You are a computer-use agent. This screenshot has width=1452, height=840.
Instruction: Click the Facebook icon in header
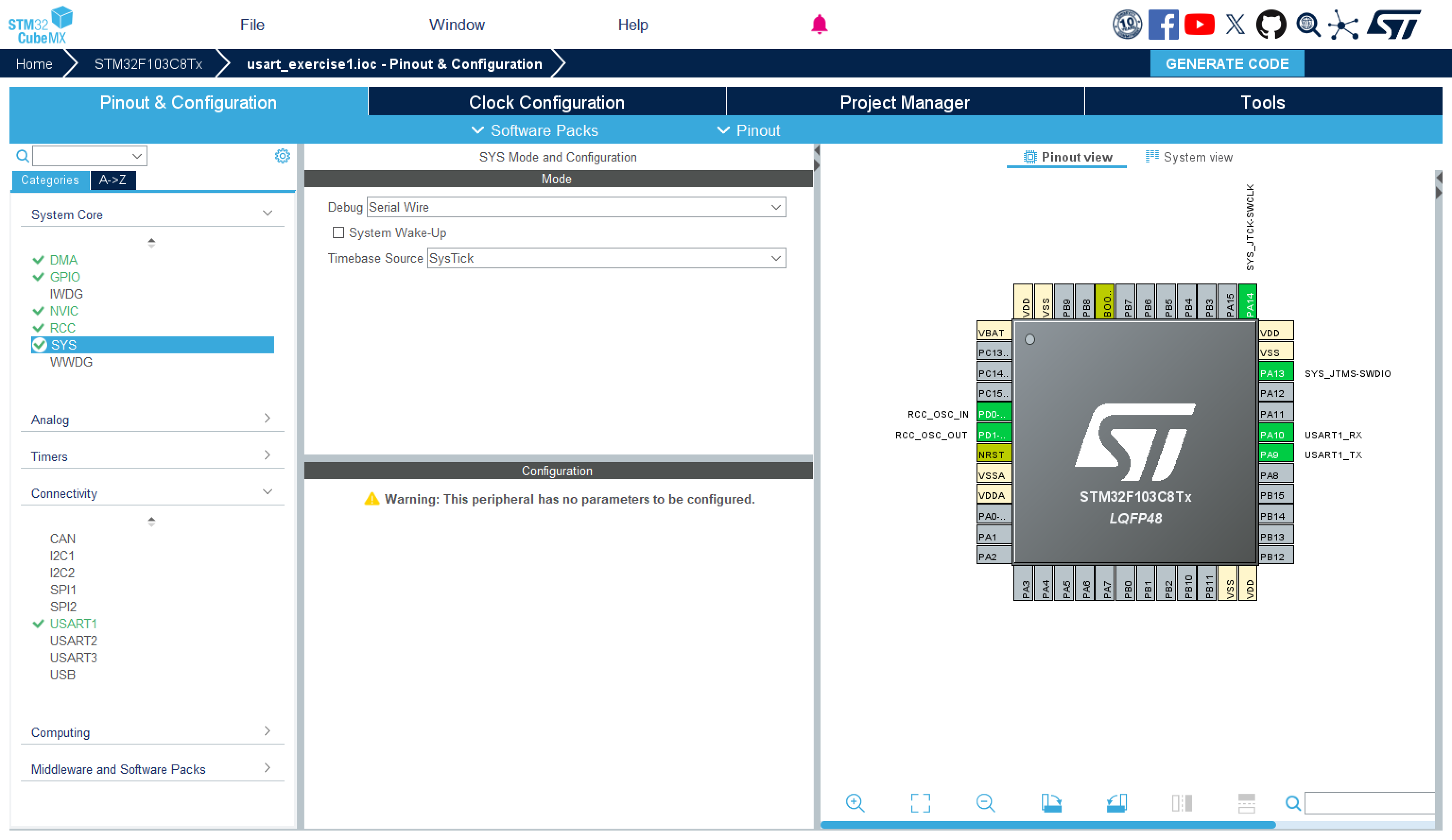(x=1163, y=25)
